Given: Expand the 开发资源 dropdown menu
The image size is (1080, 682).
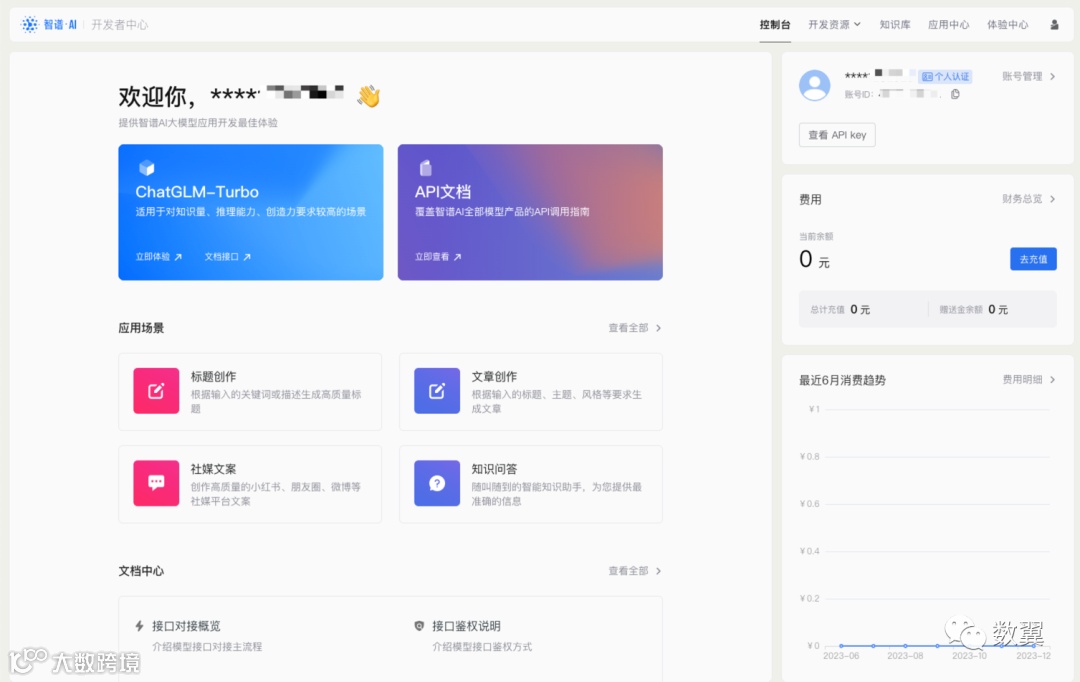Looking at the screenshot, I should point(834,25).
